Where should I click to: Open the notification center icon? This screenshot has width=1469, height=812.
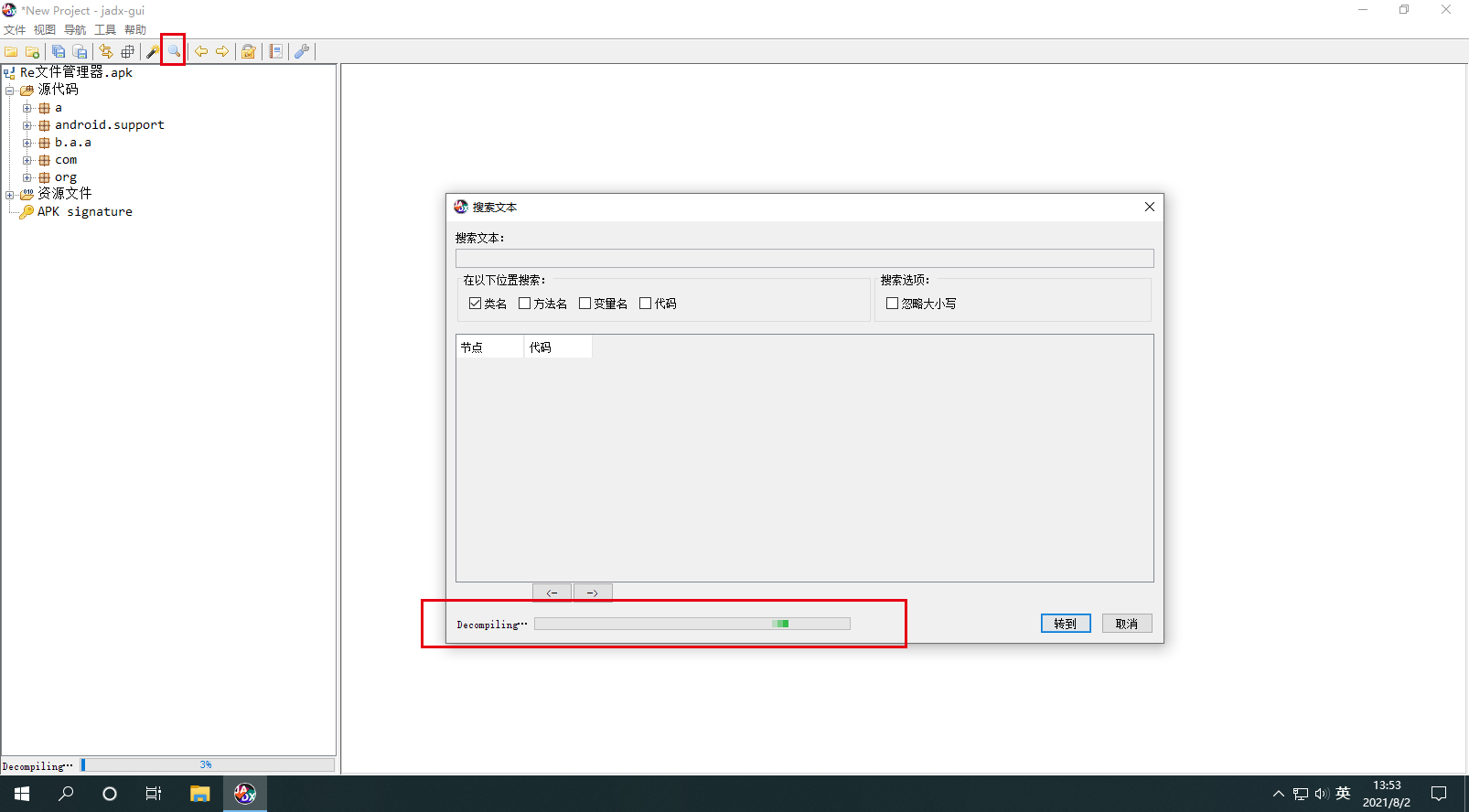1439,794
